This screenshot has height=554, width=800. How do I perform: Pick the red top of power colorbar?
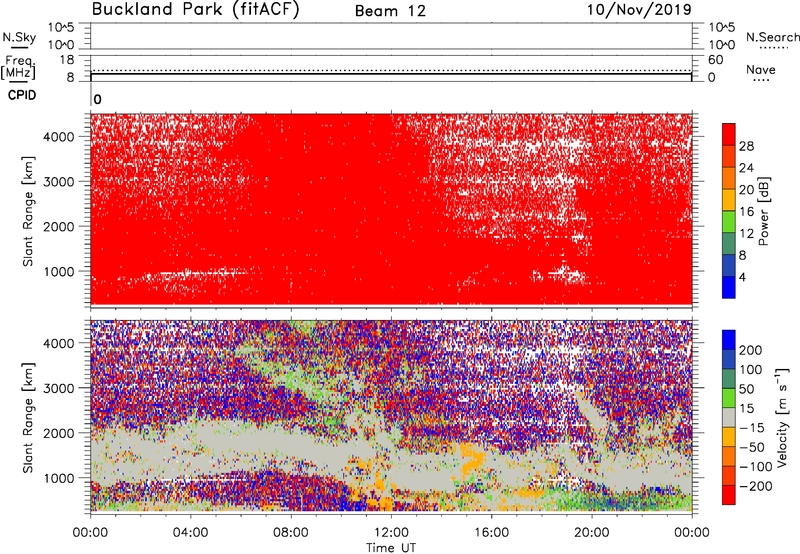[x=729, y=135]
